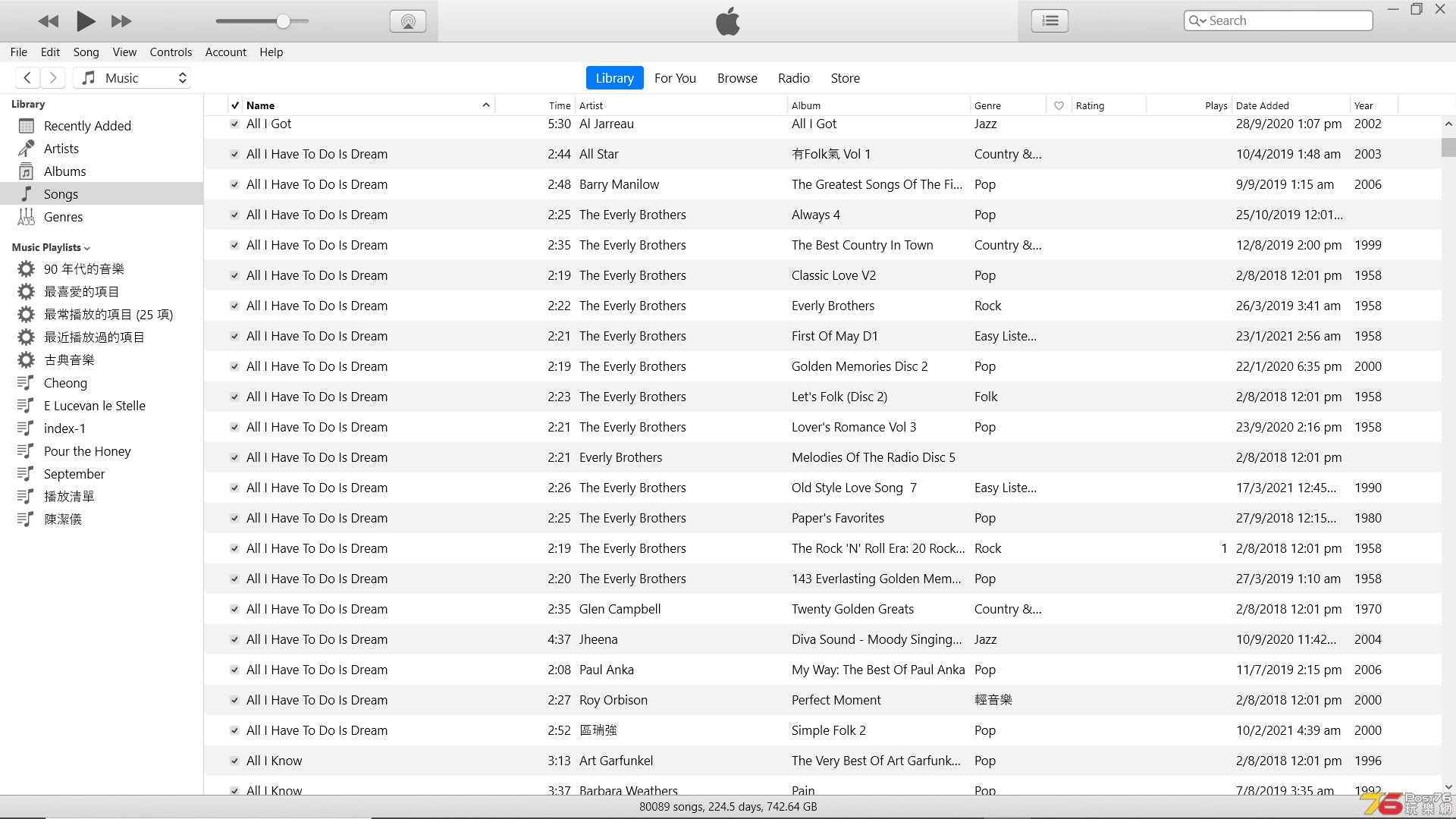The height and width of the screenshot is (819, 1456).
Task: Uncheck the Roy Orbison song row checkbox
Action: (x=234, y=700)
